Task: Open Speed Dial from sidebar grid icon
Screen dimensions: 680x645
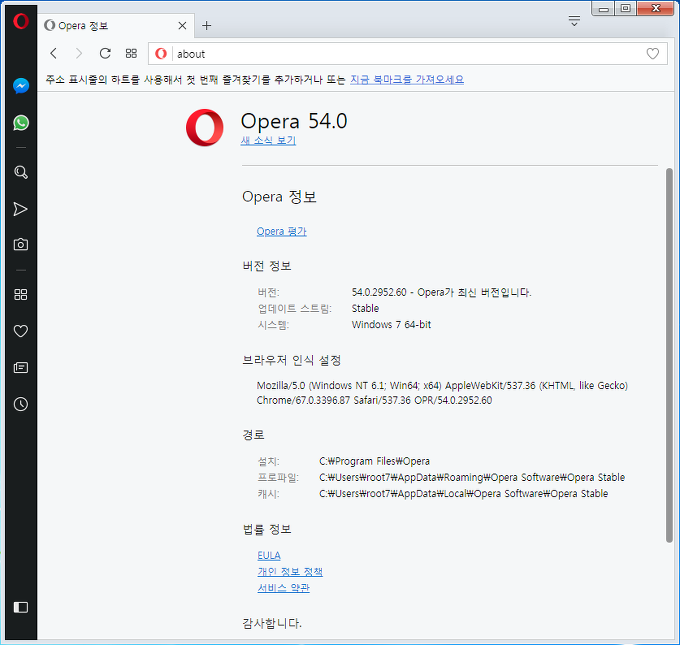Action: pyautogui.click(x=21, y=295)
